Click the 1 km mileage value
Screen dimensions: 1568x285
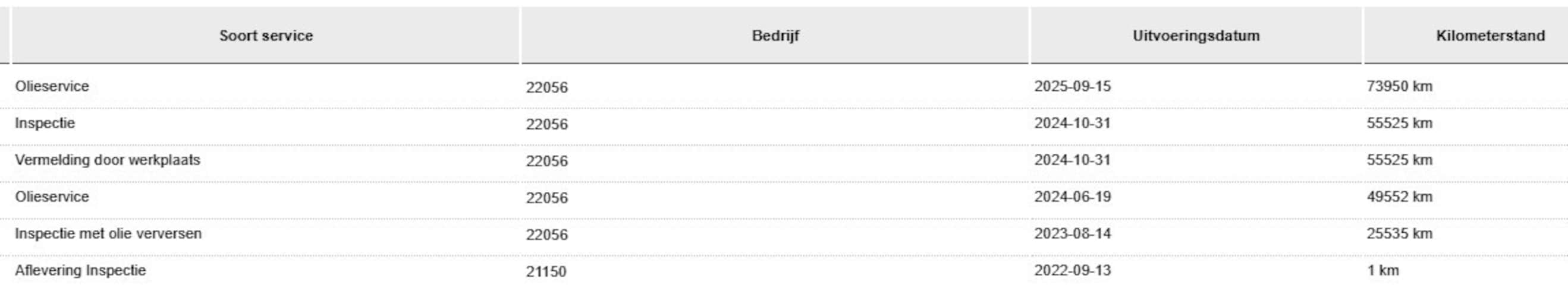point(1382,270)
